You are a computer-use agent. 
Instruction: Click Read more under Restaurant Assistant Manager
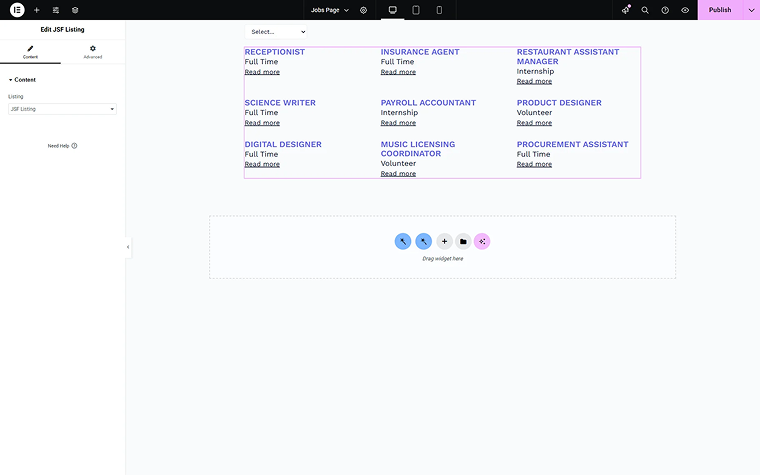pyautogui.click(x=534, y=81)
